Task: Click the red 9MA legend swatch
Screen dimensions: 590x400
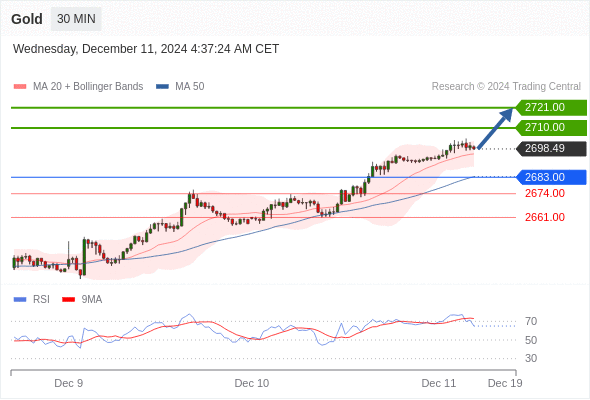Action: coord(68,300)
